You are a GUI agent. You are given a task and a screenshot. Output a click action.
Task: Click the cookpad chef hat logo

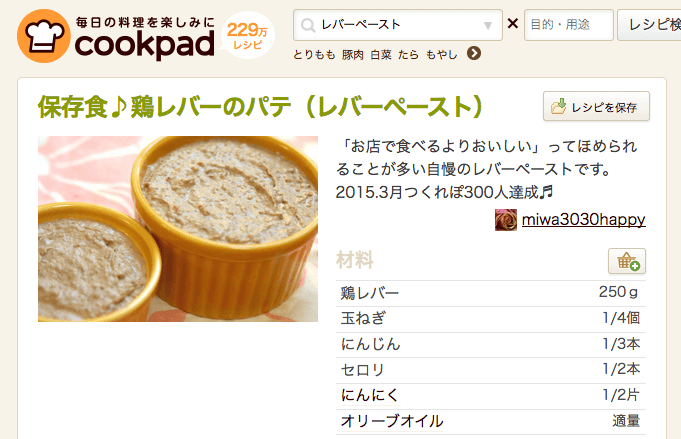tap(43, 36)
